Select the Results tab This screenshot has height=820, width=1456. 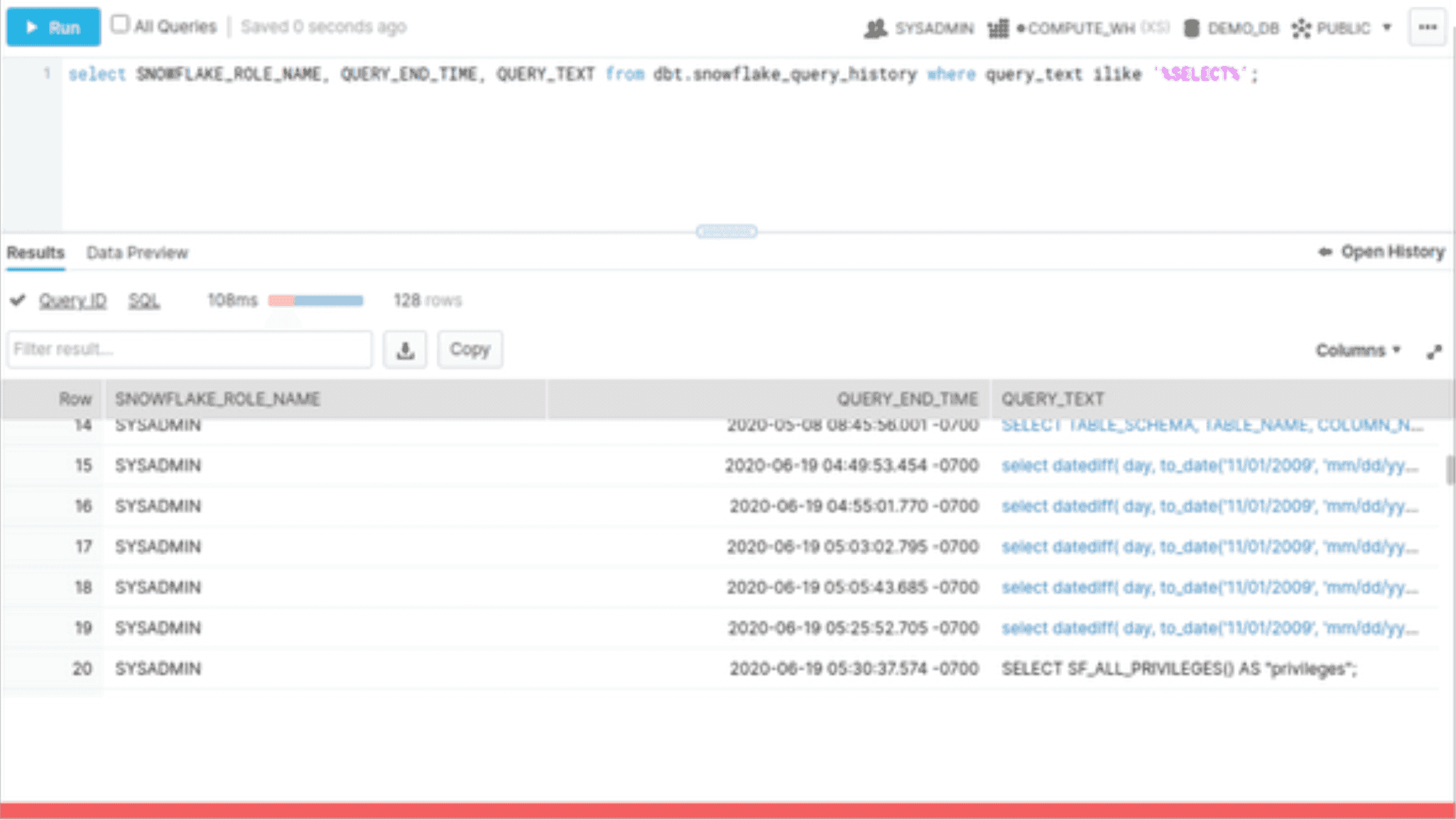(x=34, y=252)
